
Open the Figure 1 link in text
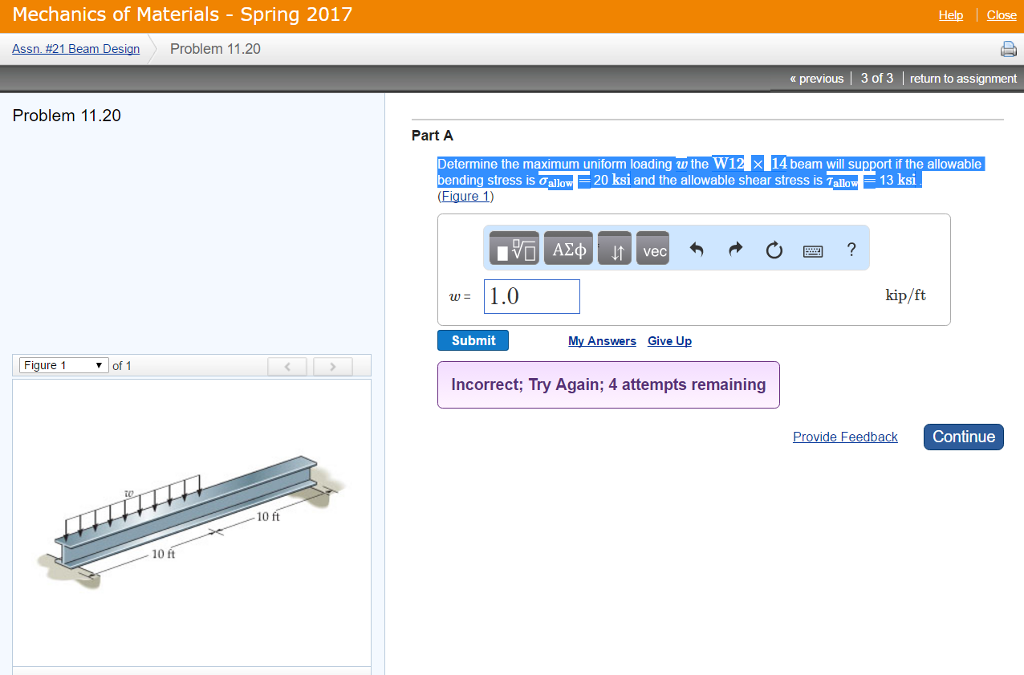point(466,195)
